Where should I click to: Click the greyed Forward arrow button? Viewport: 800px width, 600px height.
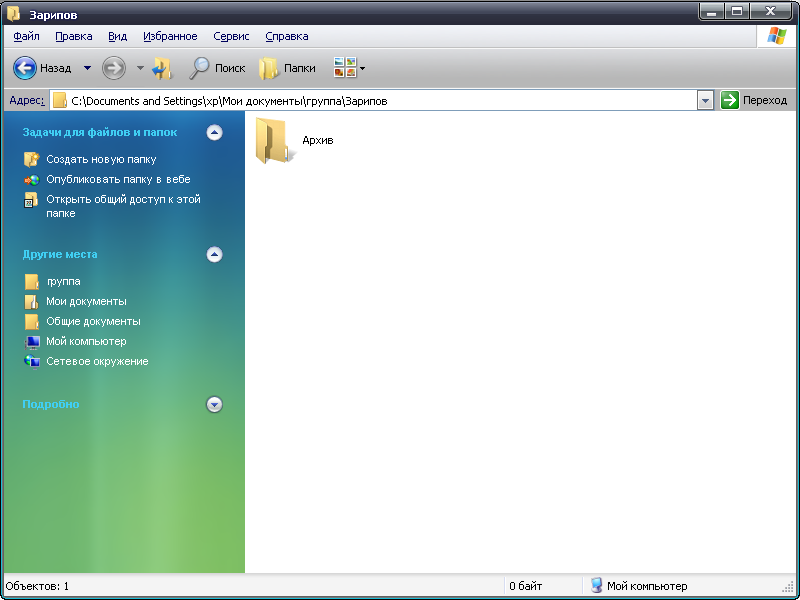tap(113, 68)
